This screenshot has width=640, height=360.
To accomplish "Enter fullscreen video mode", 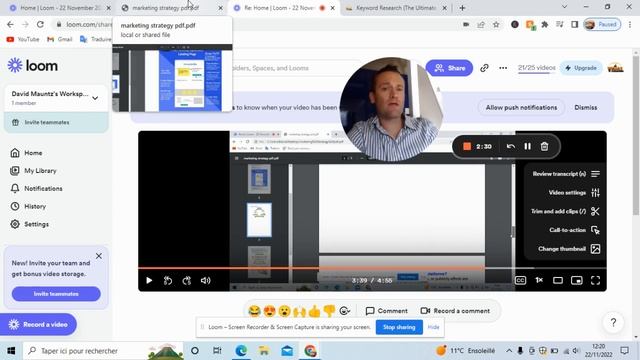I will point(596,280).
